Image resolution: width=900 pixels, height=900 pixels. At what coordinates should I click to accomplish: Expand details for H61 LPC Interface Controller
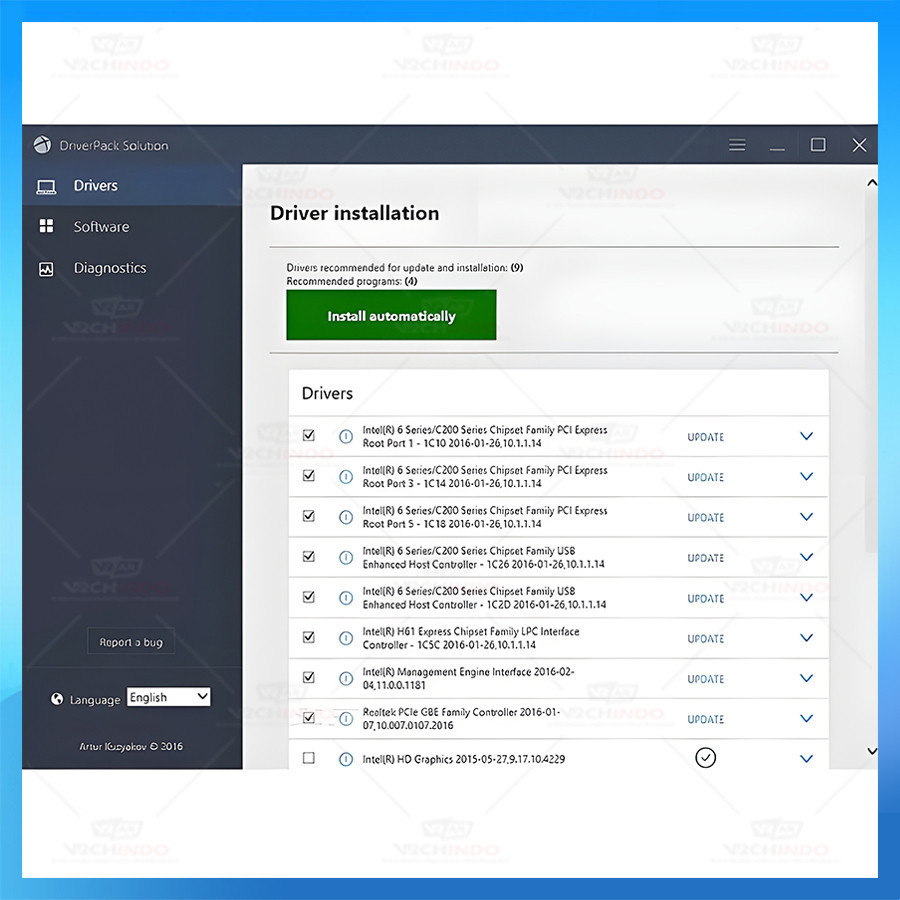(806, 638)
